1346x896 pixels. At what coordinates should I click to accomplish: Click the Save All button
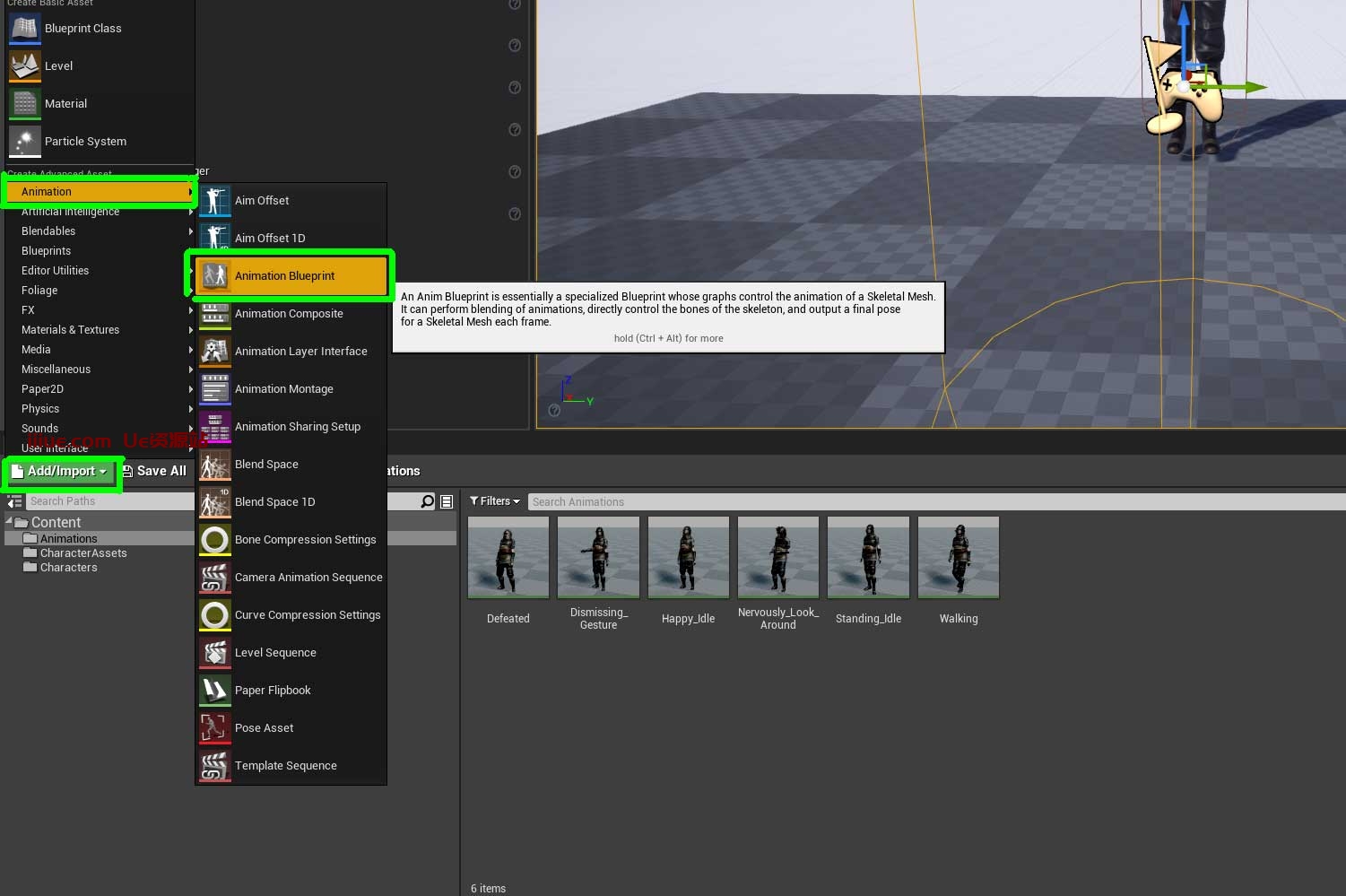click(154, 472)
